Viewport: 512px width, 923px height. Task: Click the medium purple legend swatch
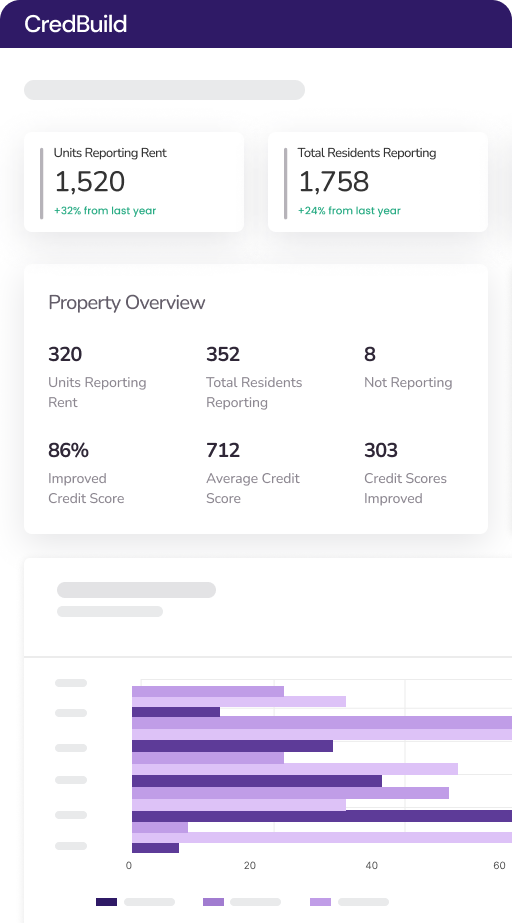coord(214,902)
